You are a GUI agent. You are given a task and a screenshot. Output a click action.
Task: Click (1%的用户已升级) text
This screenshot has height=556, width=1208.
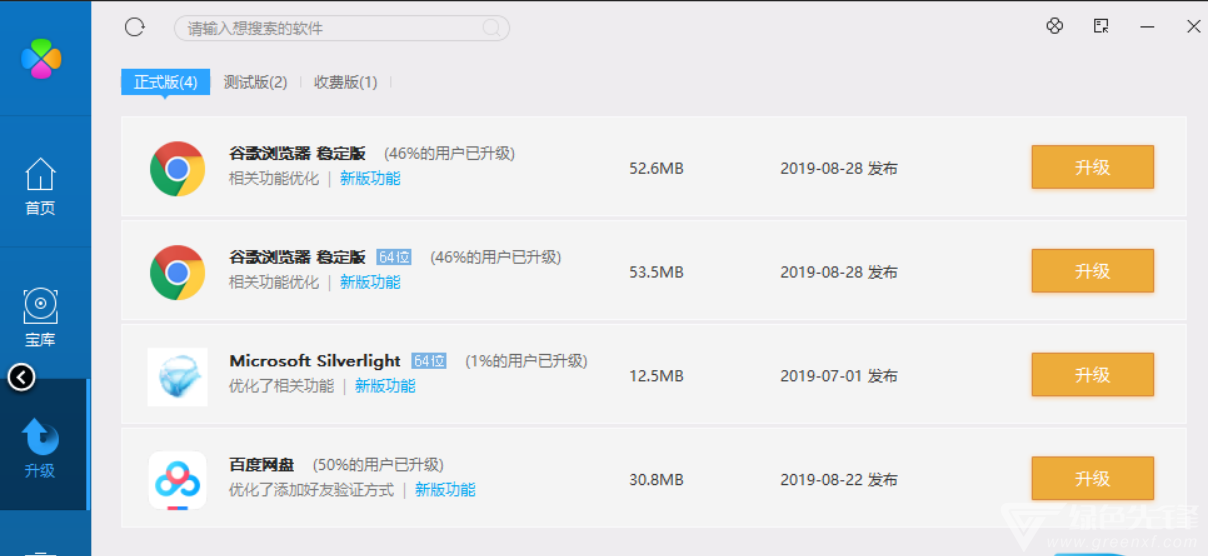point(526,361)
